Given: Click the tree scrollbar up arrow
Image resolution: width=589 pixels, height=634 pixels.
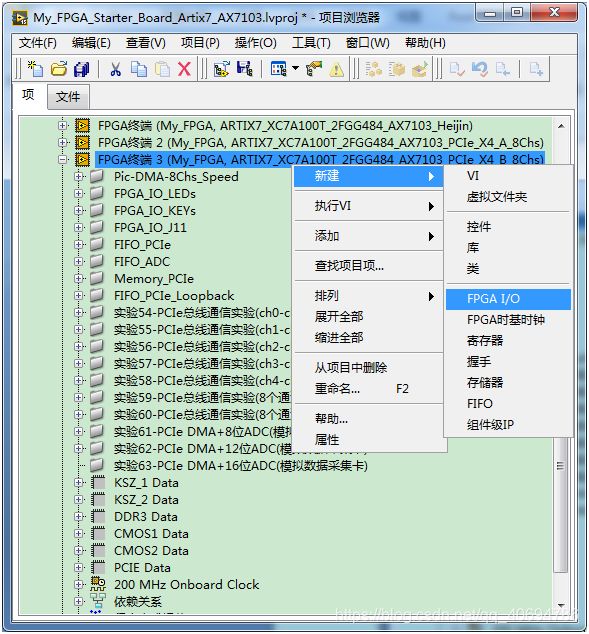Looking at the screenshot, I should (561, 126).
